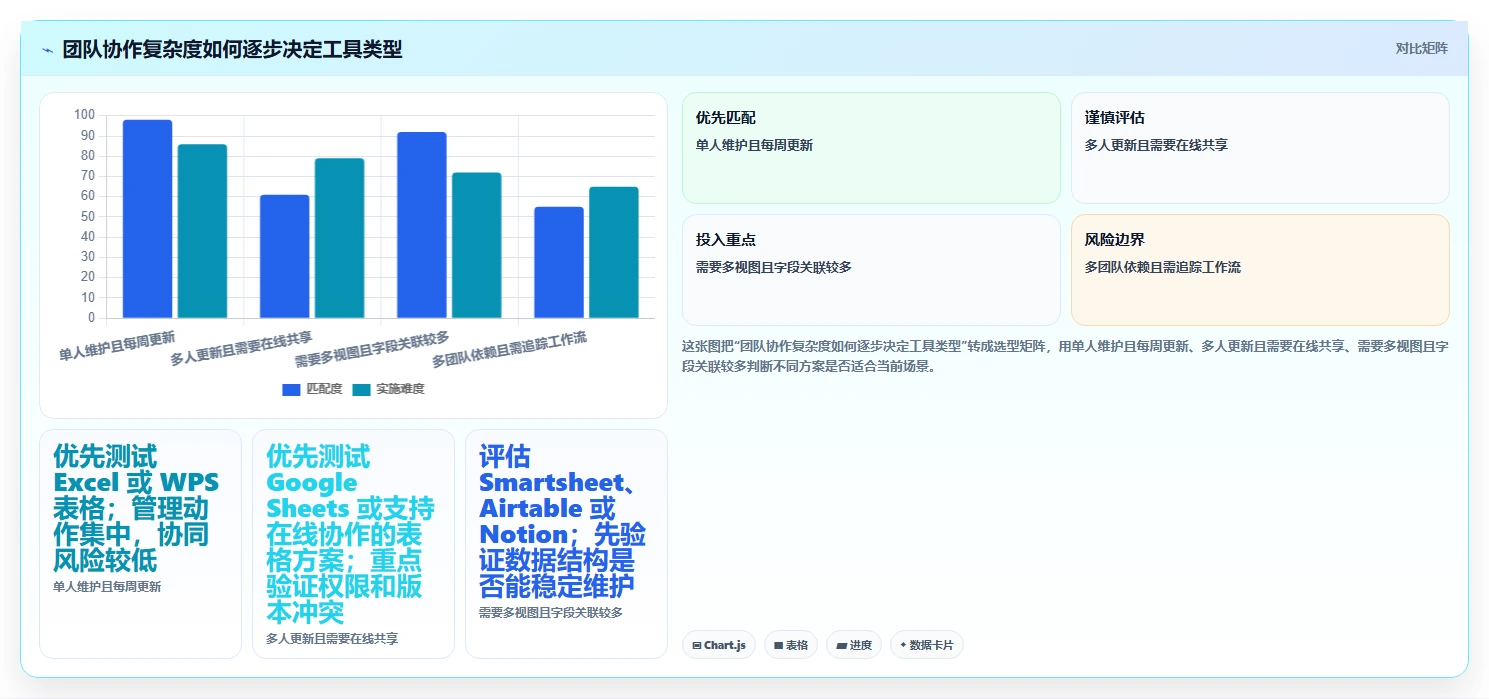Click the blue 匹配度 legend swatch
1489x699 pixels.
pos(292,389)
